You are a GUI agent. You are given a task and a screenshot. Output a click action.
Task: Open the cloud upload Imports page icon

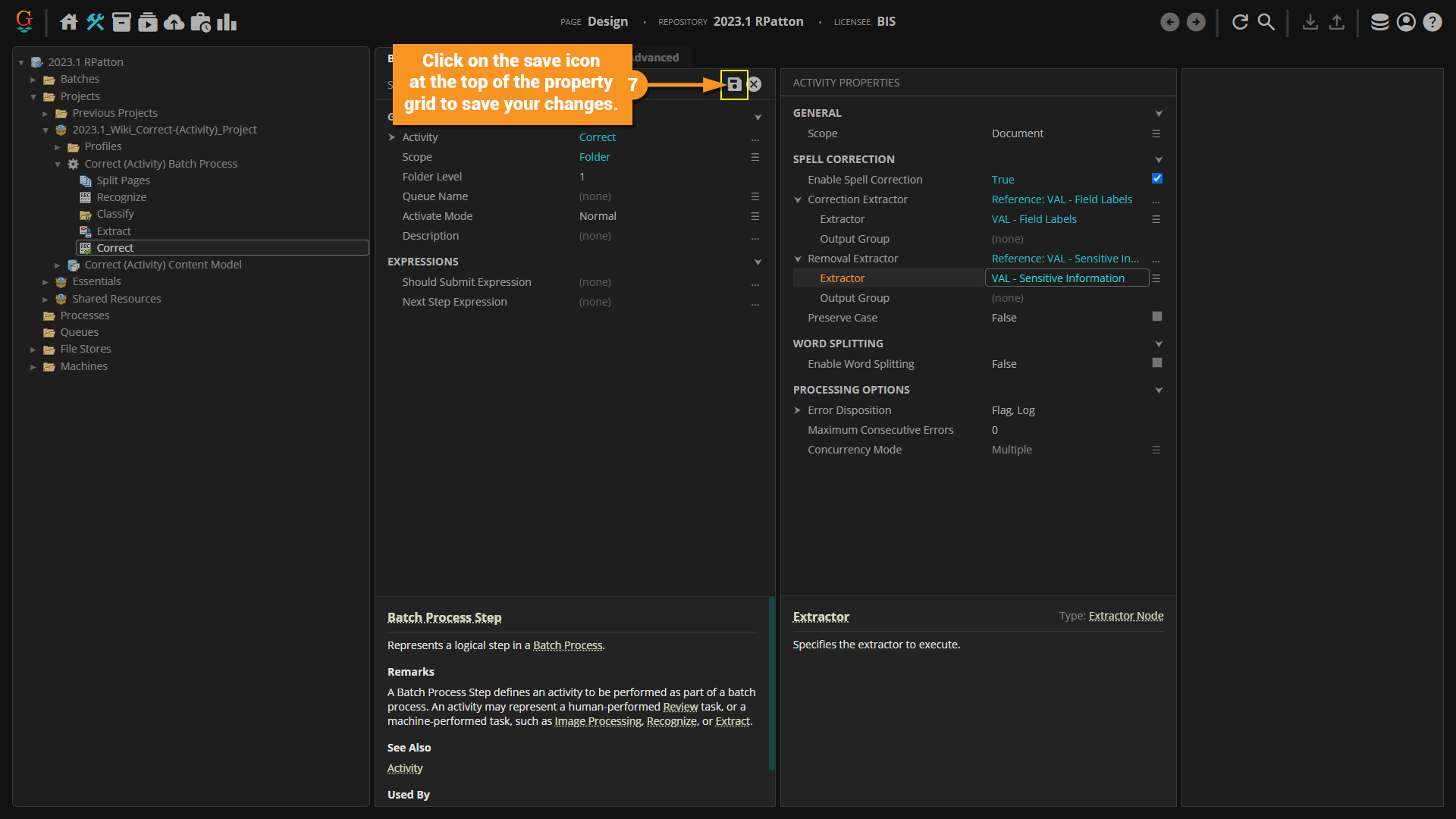pyautogui.click(x=174, y=22)
